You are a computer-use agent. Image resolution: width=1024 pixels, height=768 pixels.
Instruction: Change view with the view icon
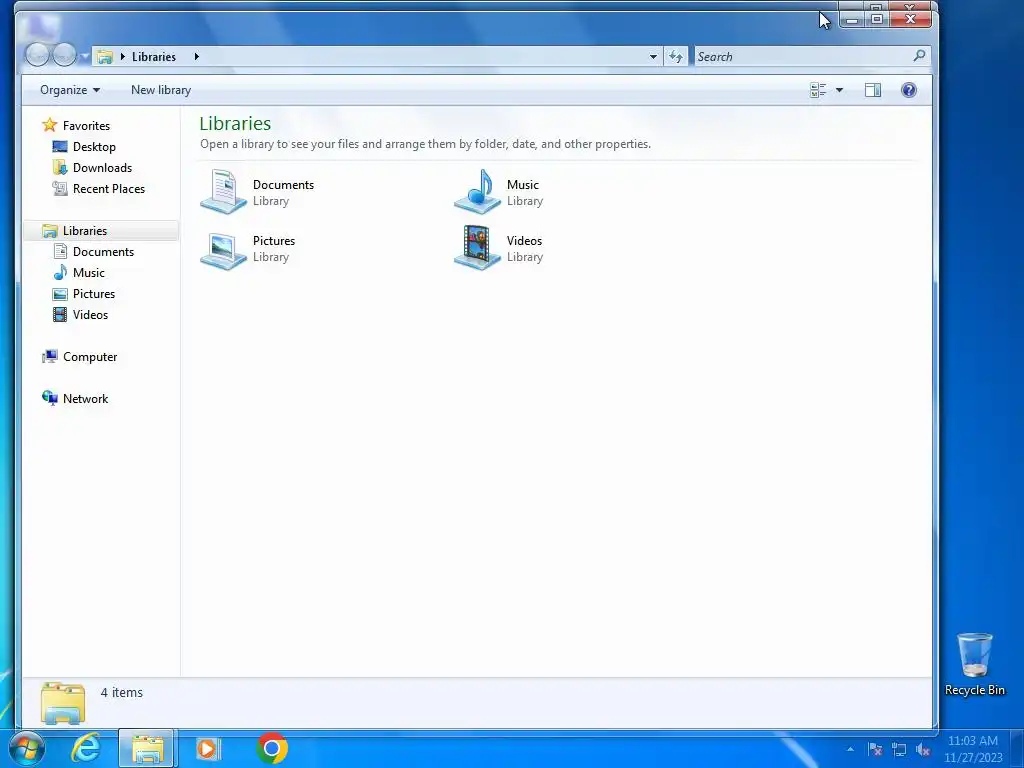tap(818, 90)
